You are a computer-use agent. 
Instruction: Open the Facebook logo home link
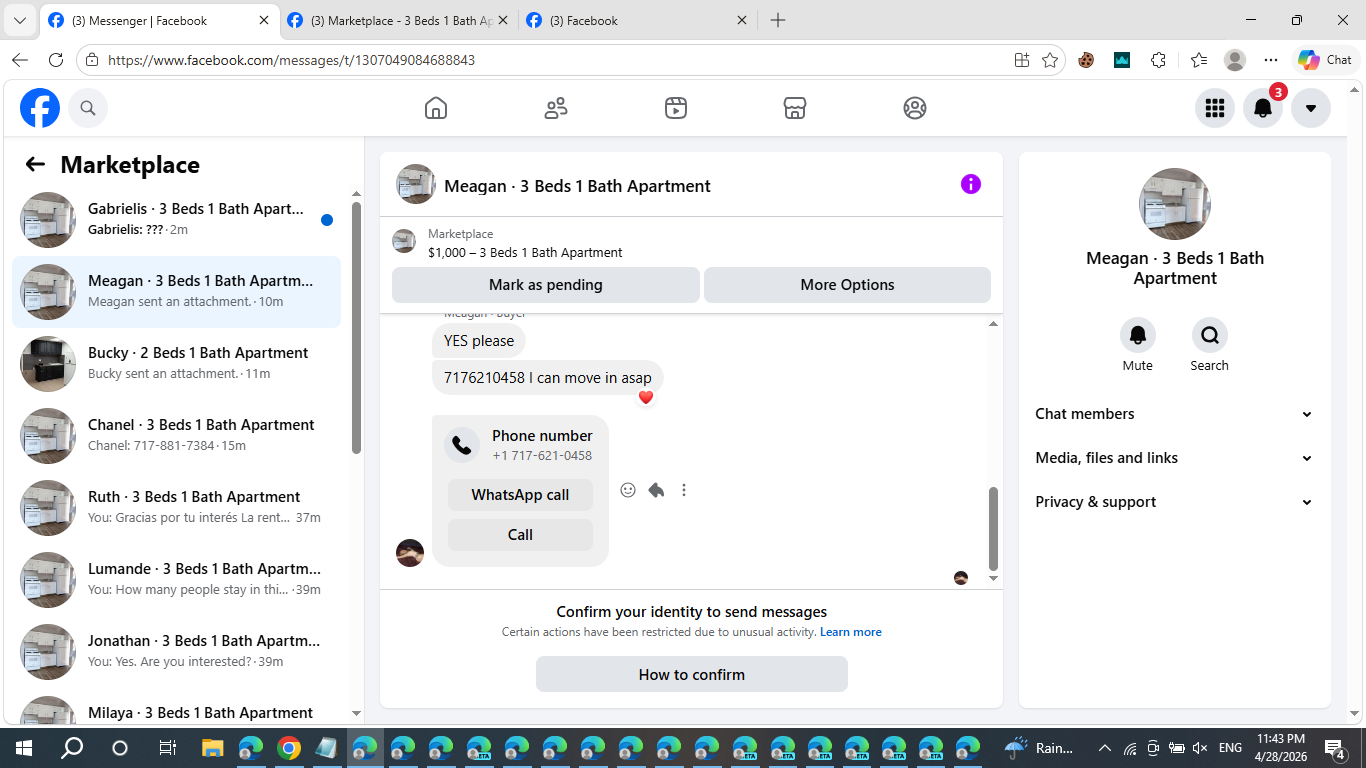click(x=40, y=108)
